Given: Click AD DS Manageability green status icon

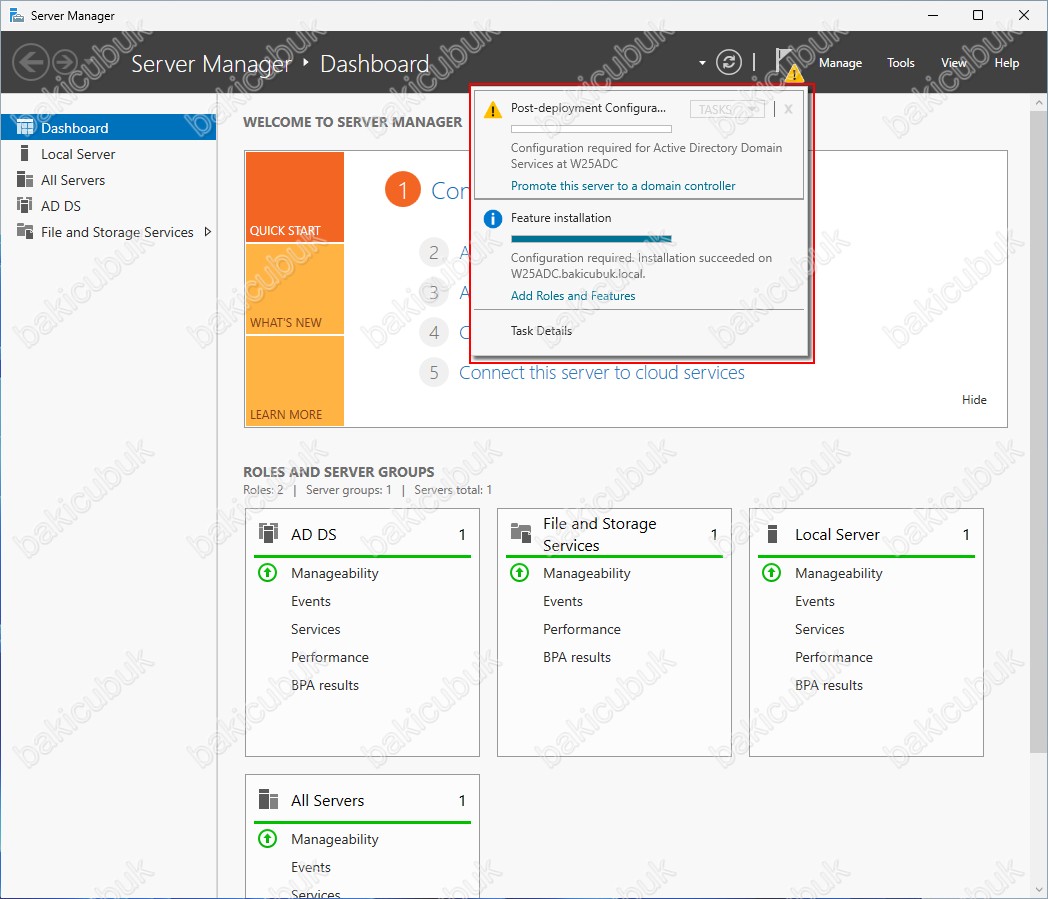Looking at the screenshot, I should (x=267, y=573).
